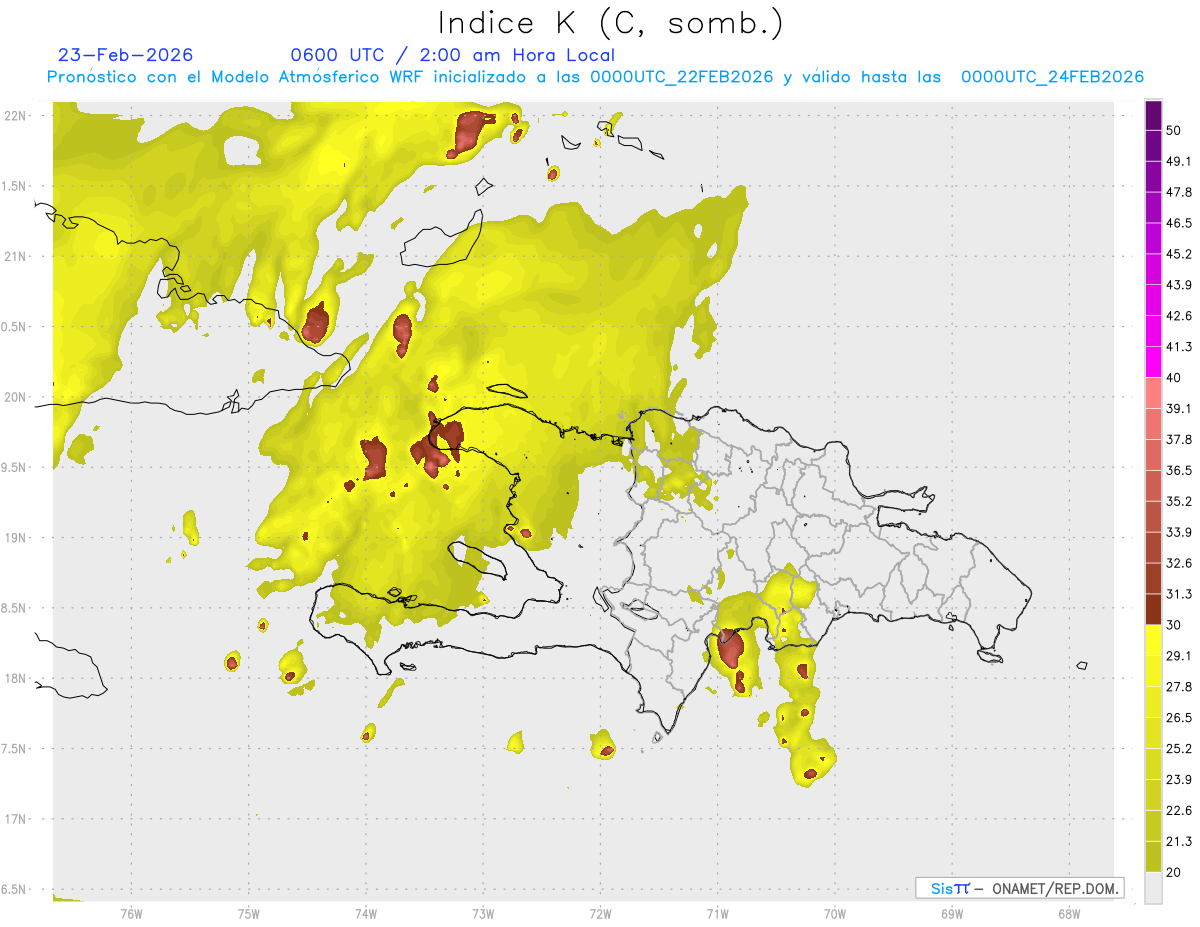Click the colorbar value "29.1"
The image size is (1200, 927).
tap(1179, 656)
